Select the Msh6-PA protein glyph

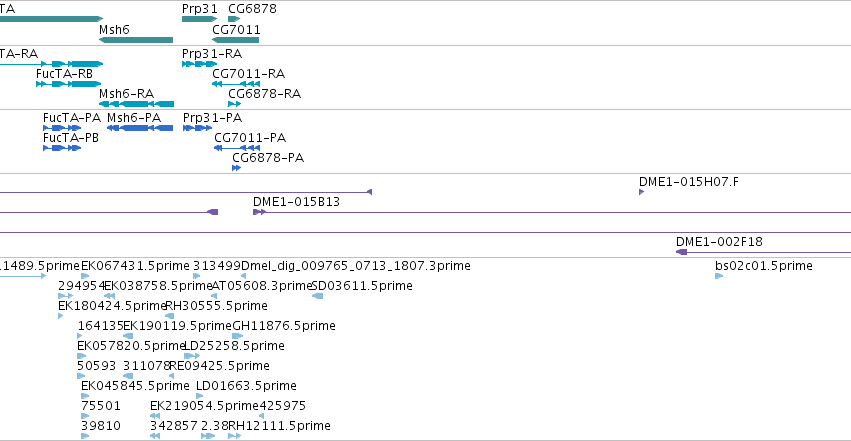[140, 128]
